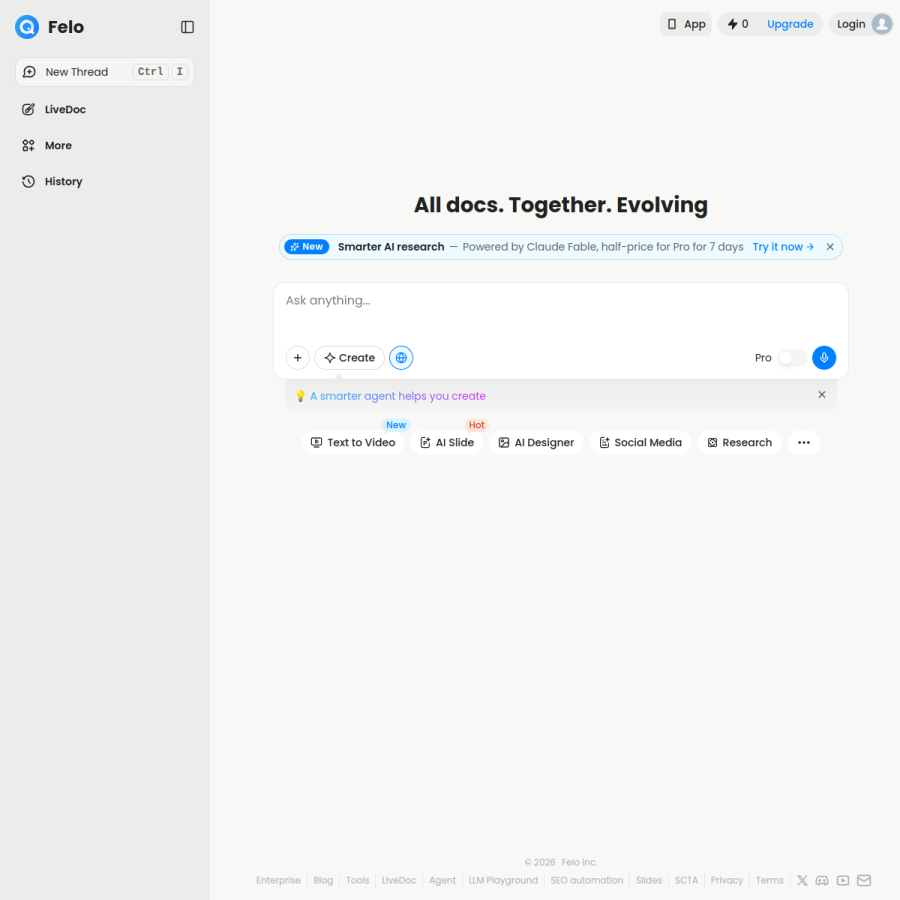Image resolution: width=900 pixels, height=900 pixels.
Task: Click the AI Designer image icon
Action: 503,443
